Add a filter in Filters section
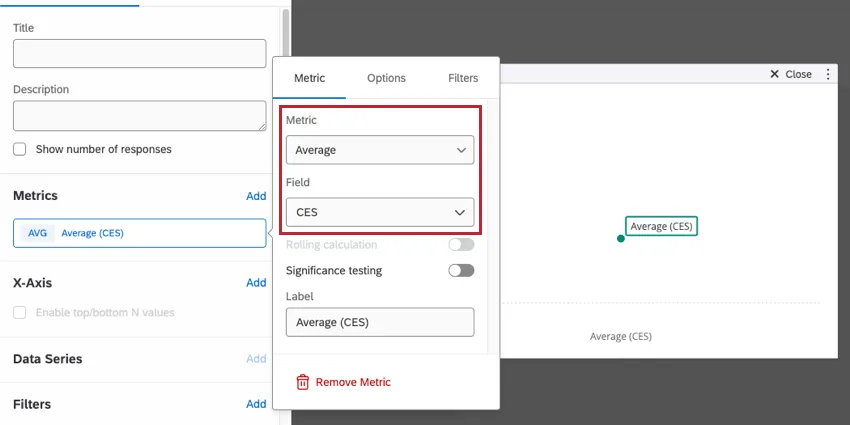 [256, 404]
